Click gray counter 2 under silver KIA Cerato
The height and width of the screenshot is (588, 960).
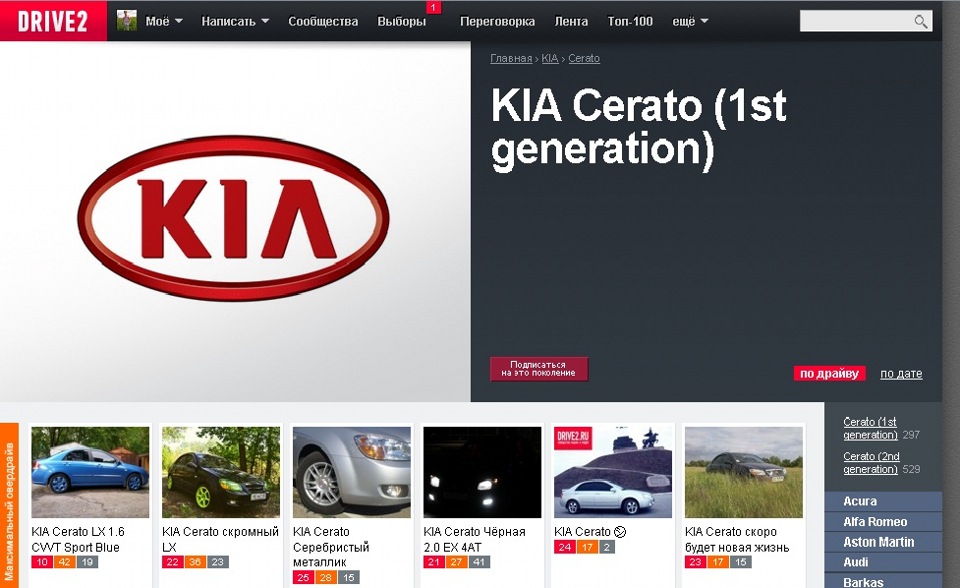point(607,548)
